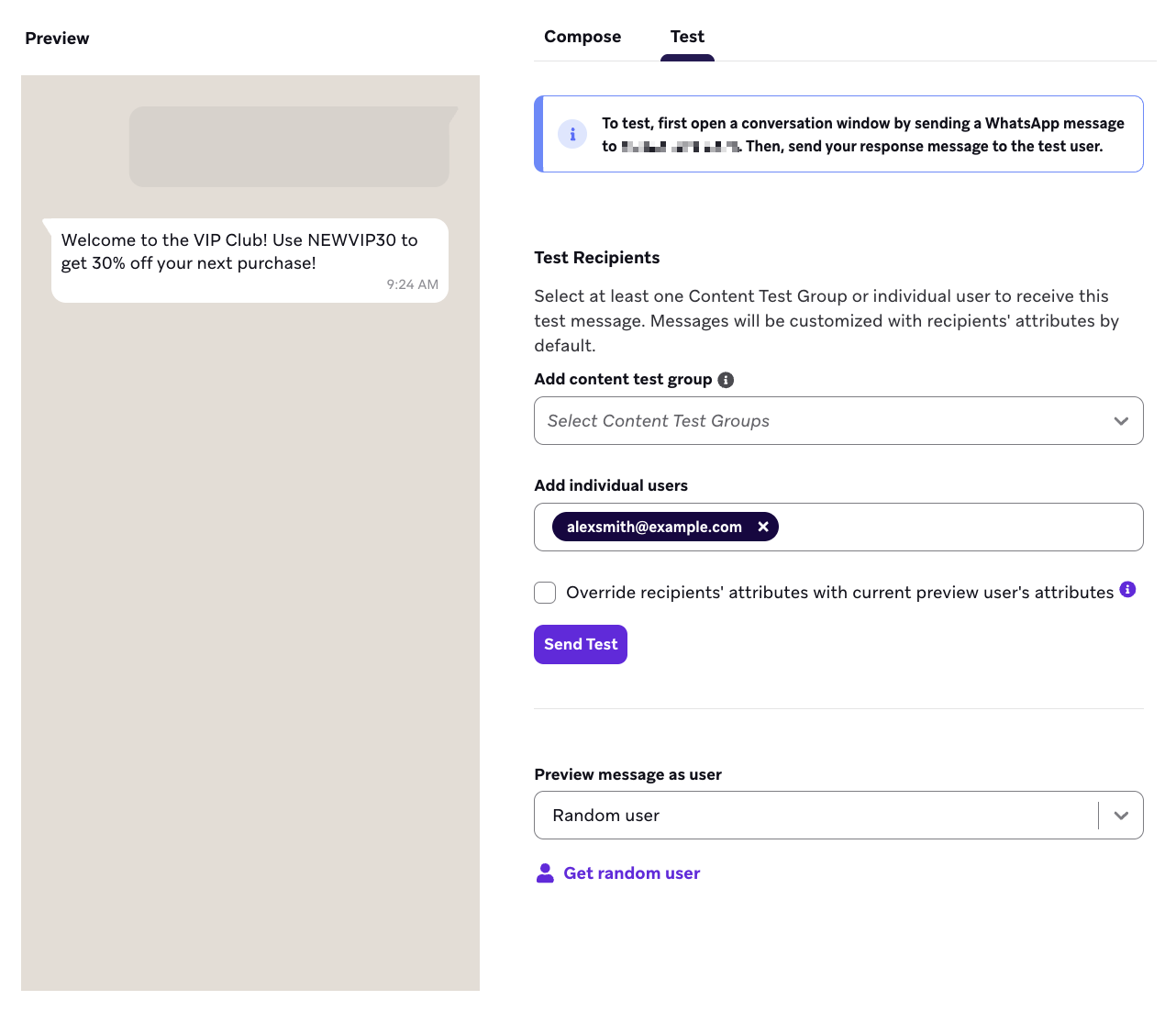Select the alexsmith@example.com user chip
Viewport: 1176px width, 1011px height.
[x=653, y=527]
